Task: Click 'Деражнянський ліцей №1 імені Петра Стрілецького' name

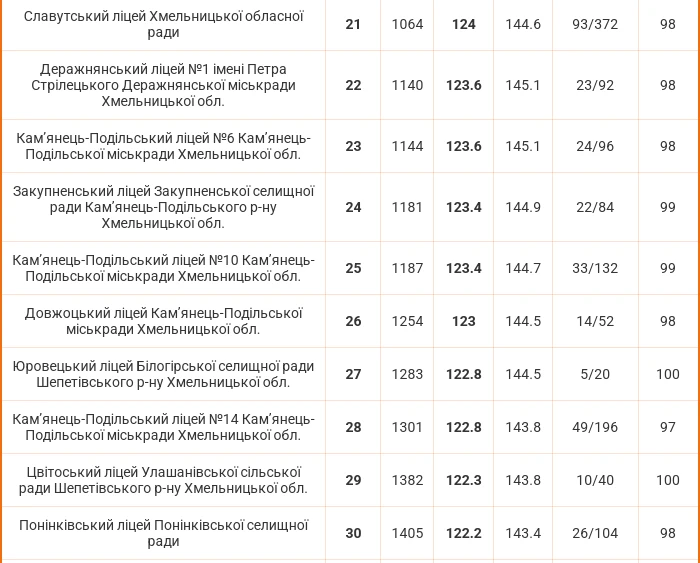Action: [x=163, y=85]
